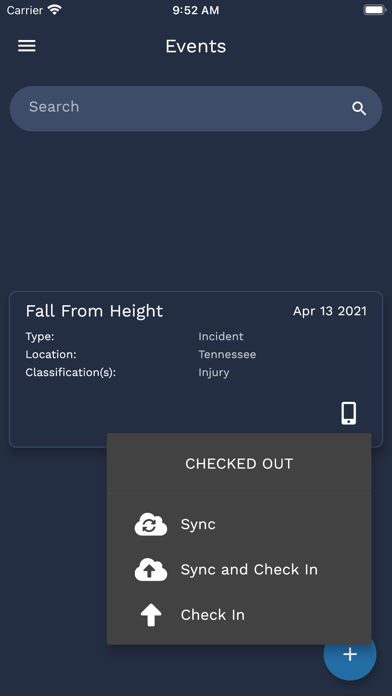392x696 pixels.
Task: Tap the plus add event button
Action: [x=350, y=655]
